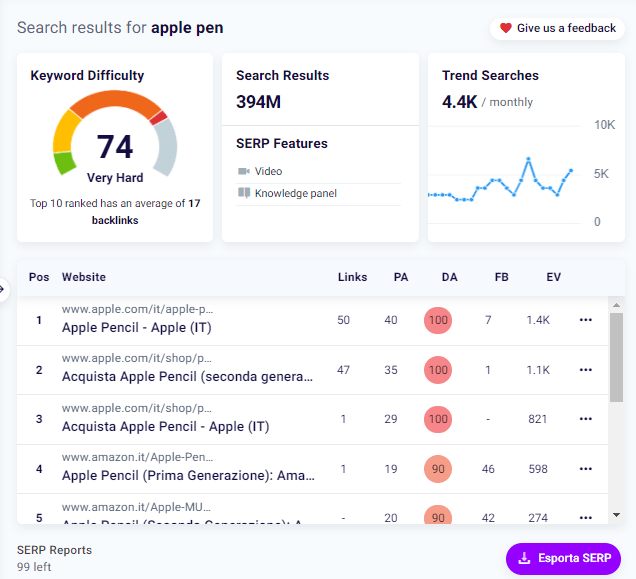Click the last data point on trend chart
This screenshot has height=579, width=636.
[x=571, y=171]
